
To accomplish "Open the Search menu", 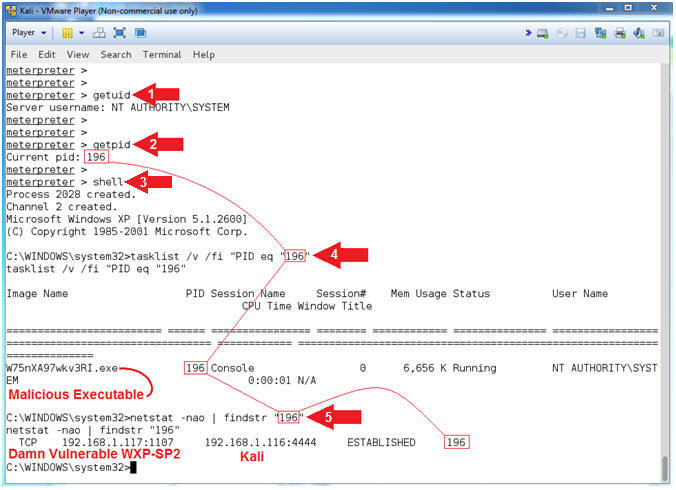I will 116,55.
